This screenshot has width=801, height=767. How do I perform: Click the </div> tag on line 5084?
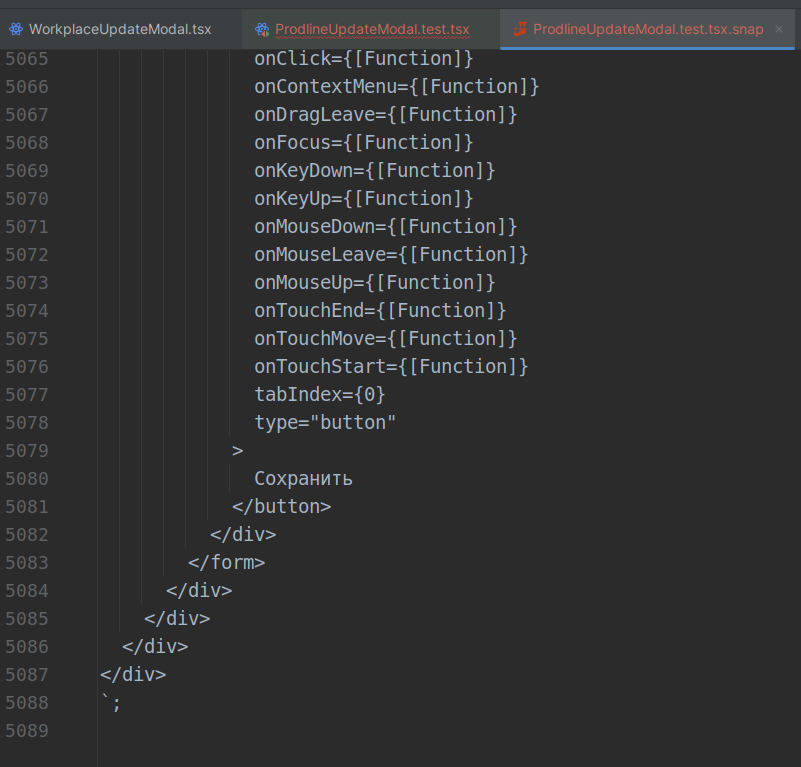(x=199, y=591)
